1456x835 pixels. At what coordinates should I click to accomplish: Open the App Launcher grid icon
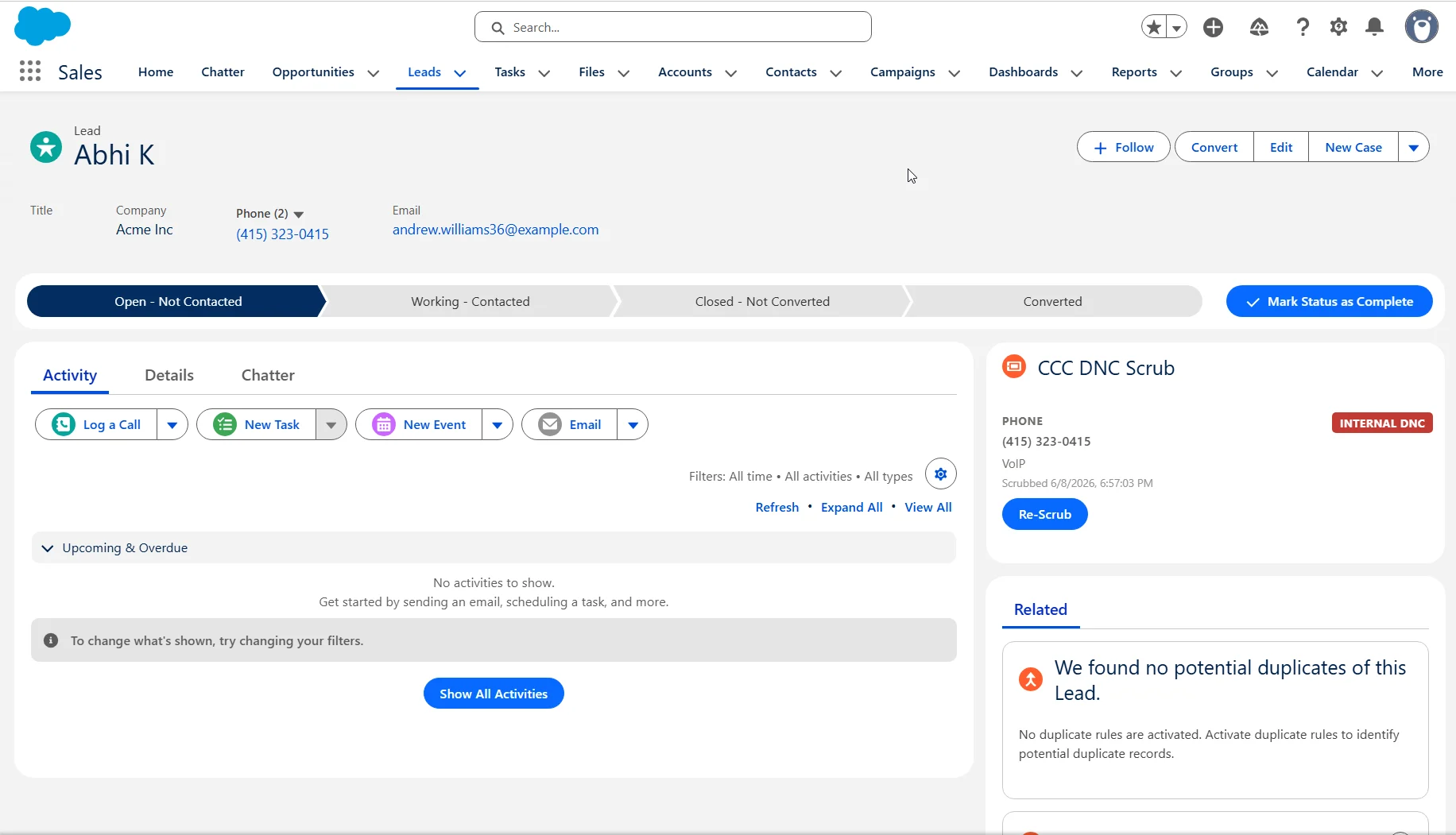[29, 72]
